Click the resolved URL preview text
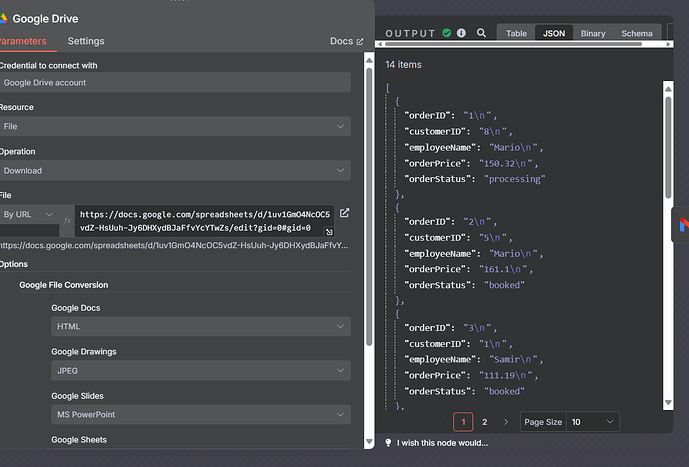689x467 pixels. (174, 246)
